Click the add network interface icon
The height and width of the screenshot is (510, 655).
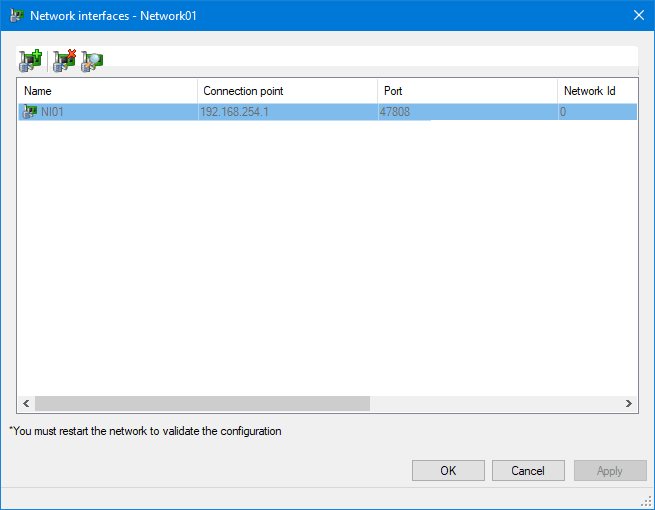click(30, 60)
